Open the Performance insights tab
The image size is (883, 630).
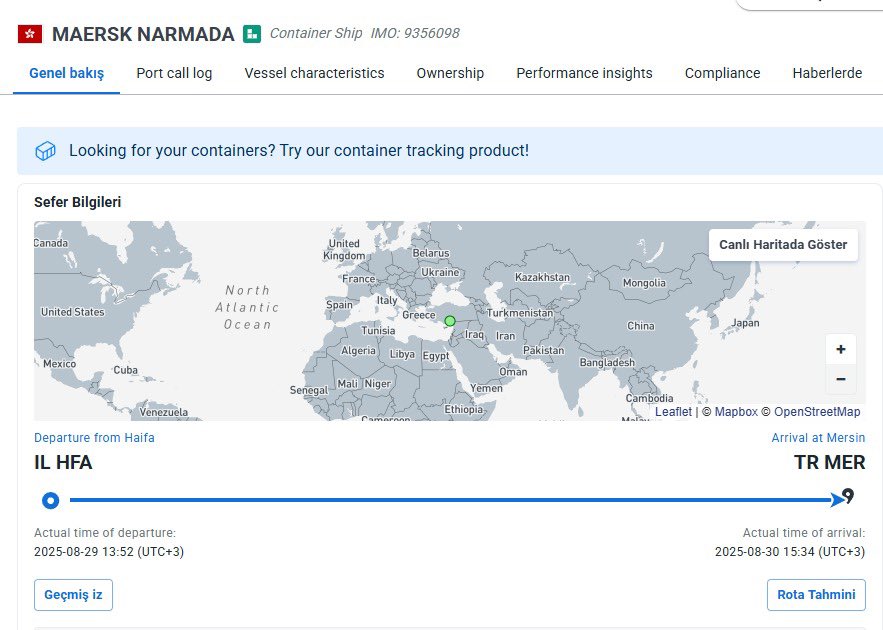(x=584, y=73)
